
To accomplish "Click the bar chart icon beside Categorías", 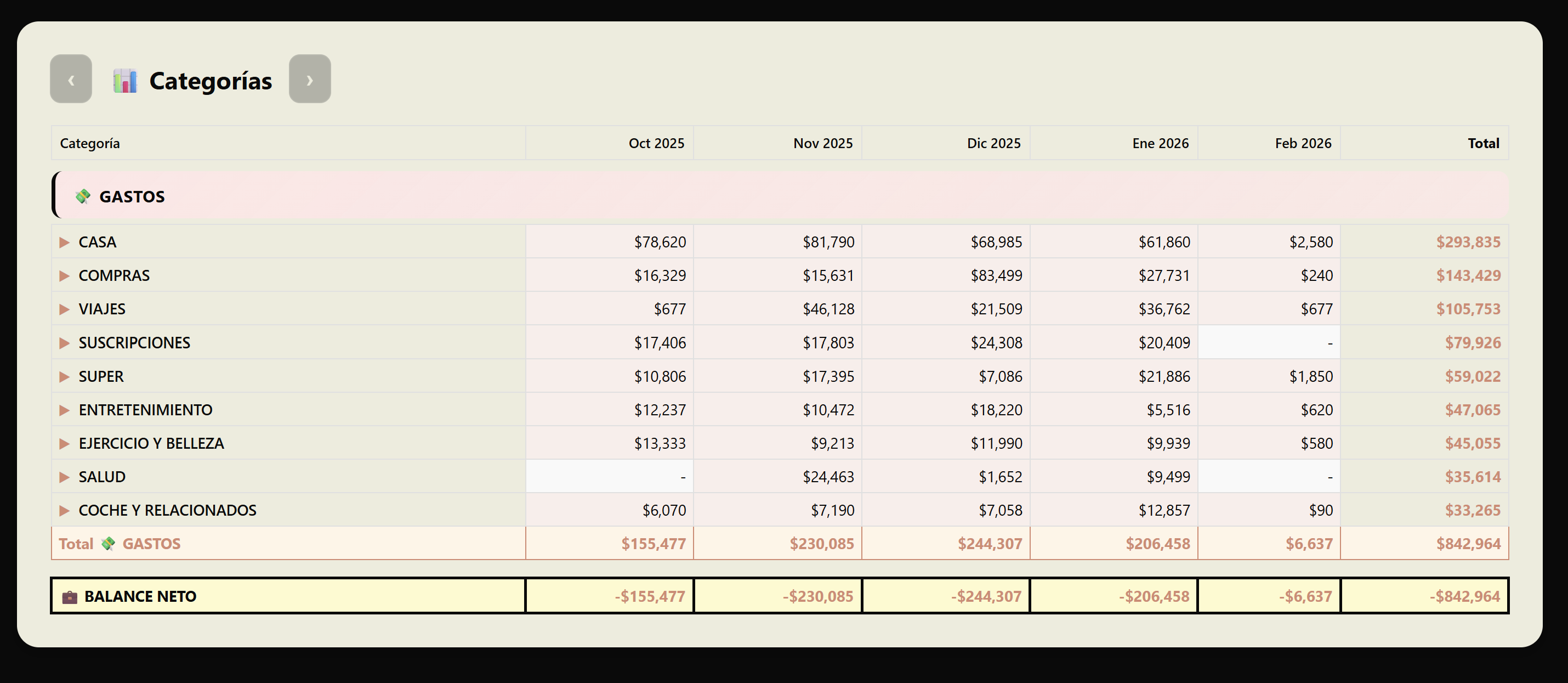I will [x=125, y=80].
